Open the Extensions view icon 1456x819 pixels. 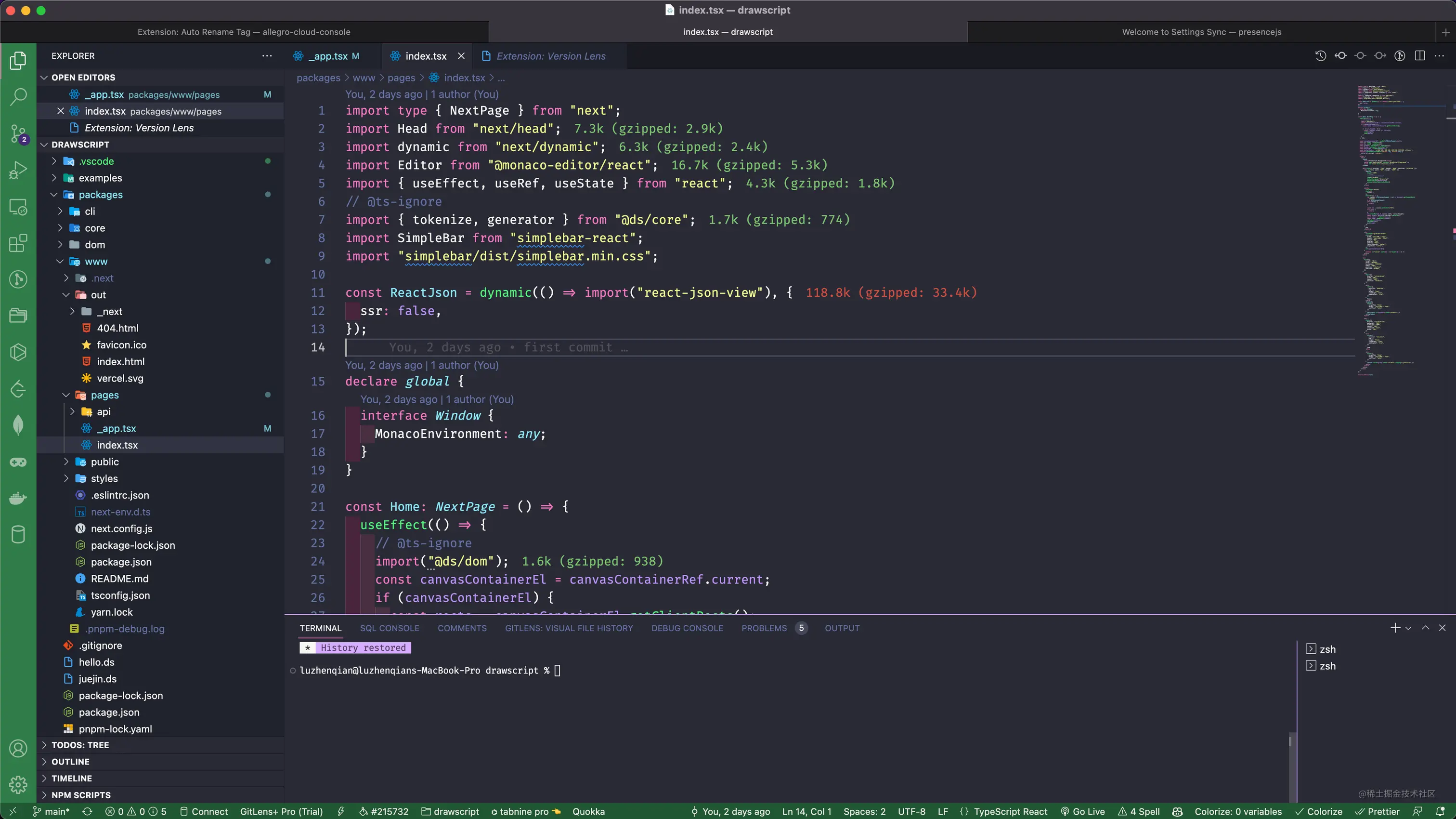18,243
